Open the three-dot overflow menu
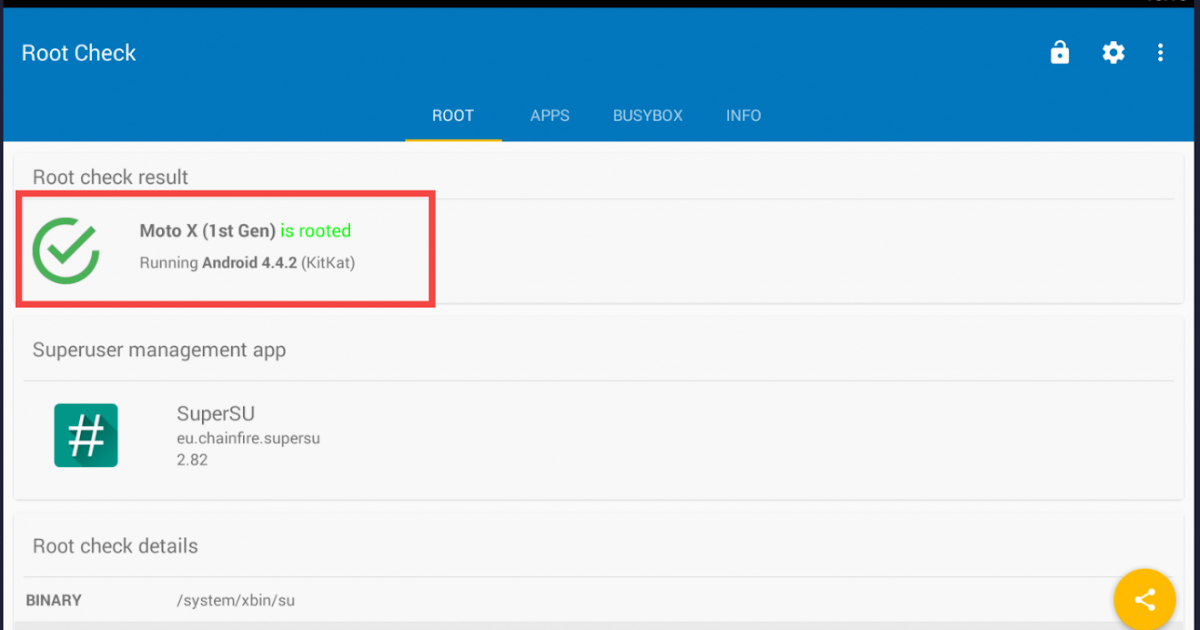Screen dimensions: 1200x630 click(x=1160, y=53)
